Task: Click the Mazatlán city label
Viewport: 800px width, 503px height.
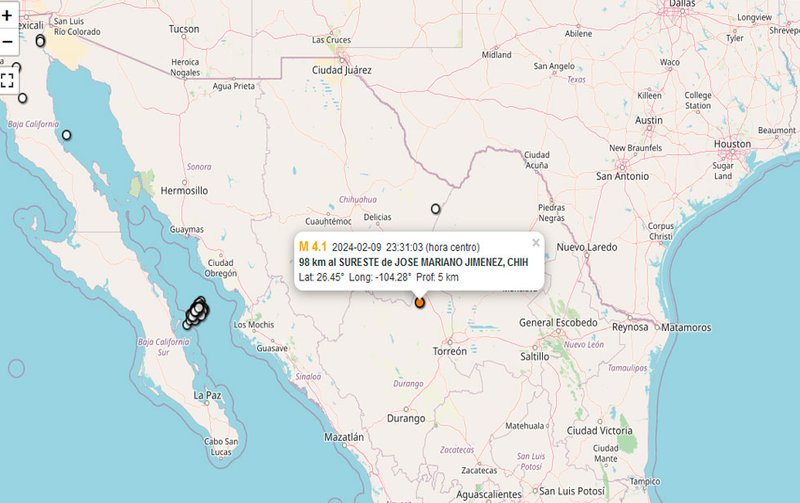Action: (x=344, y=437)
